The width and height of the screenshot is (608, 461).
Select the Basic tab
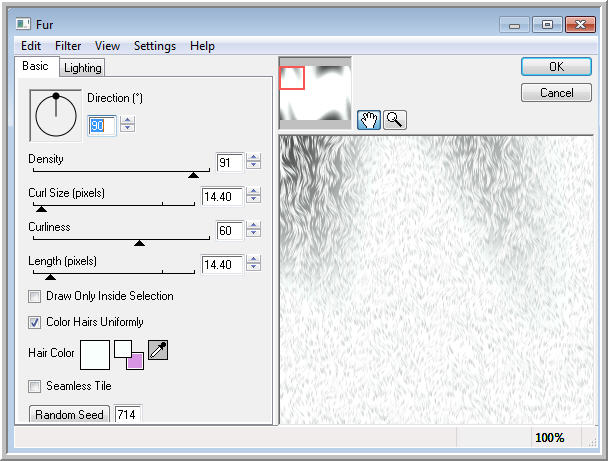coord(35,66)
